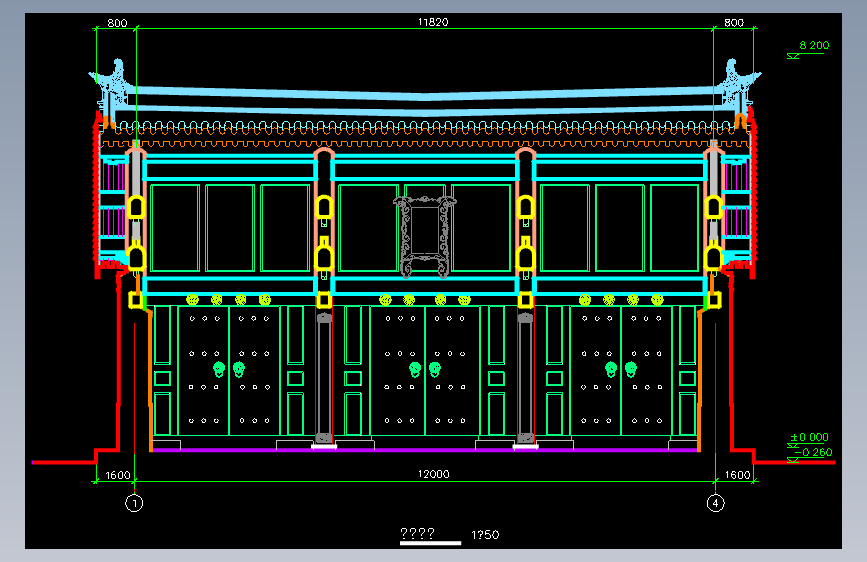Select grid axis bubble number 1

point(134,503)
